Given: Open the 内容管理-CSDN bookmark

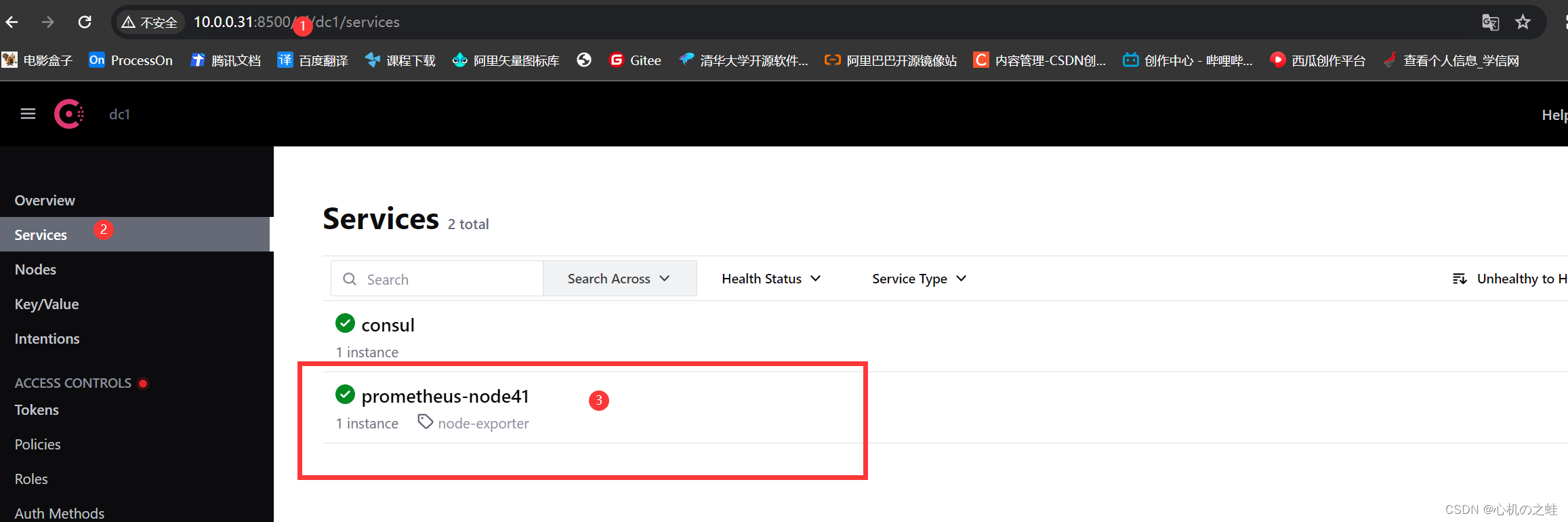Looking at the screenshot, I should coord(1039,60).
